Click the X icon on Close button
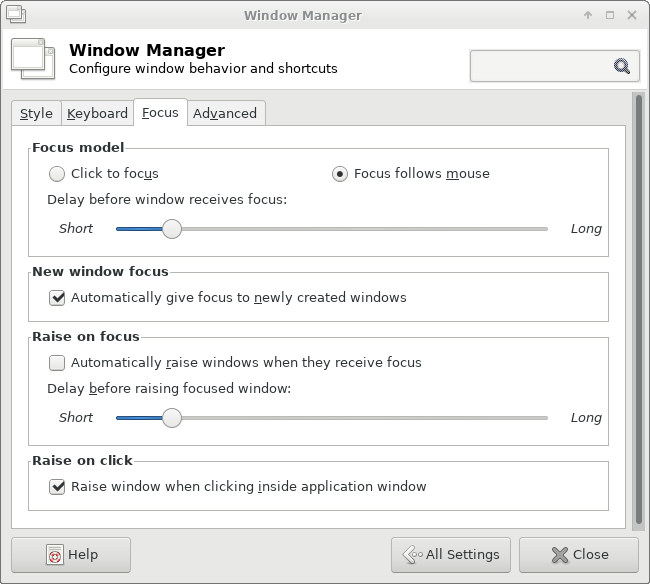 pyautogui.click(x=560, y=555)
